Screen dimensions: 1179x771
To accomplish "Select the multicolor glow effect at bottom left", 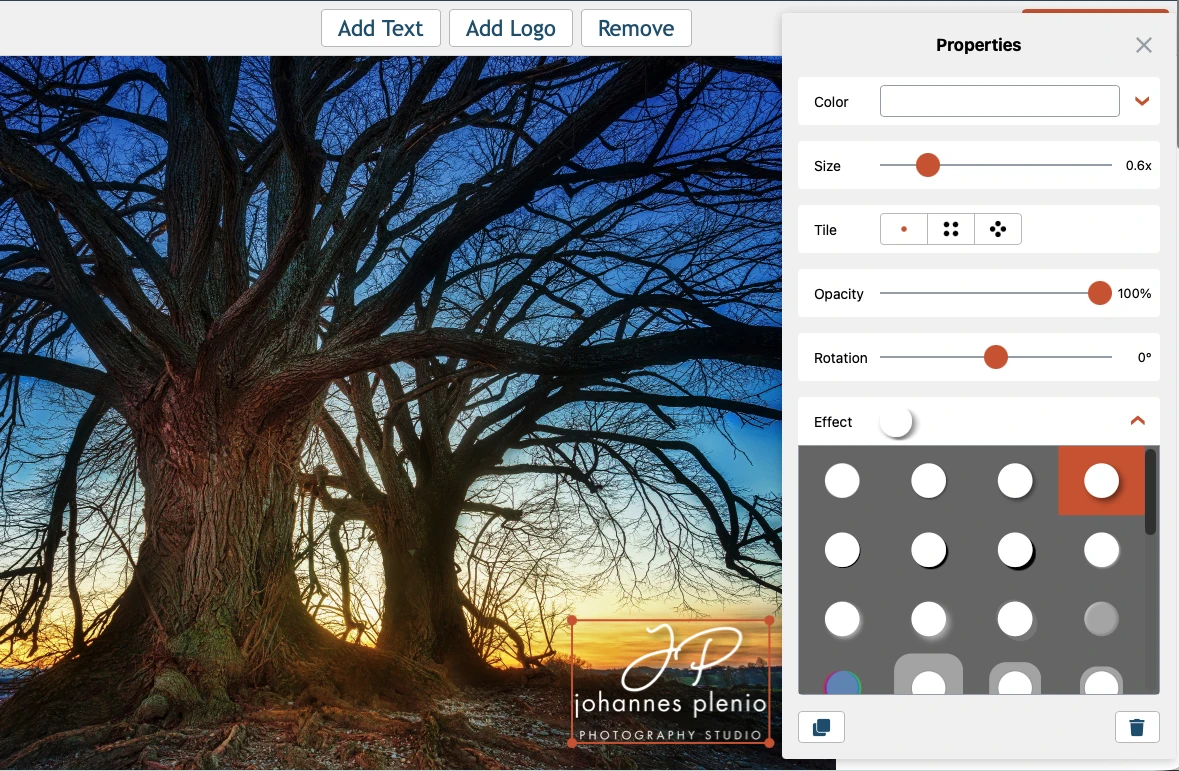I will tap(842, 684).
